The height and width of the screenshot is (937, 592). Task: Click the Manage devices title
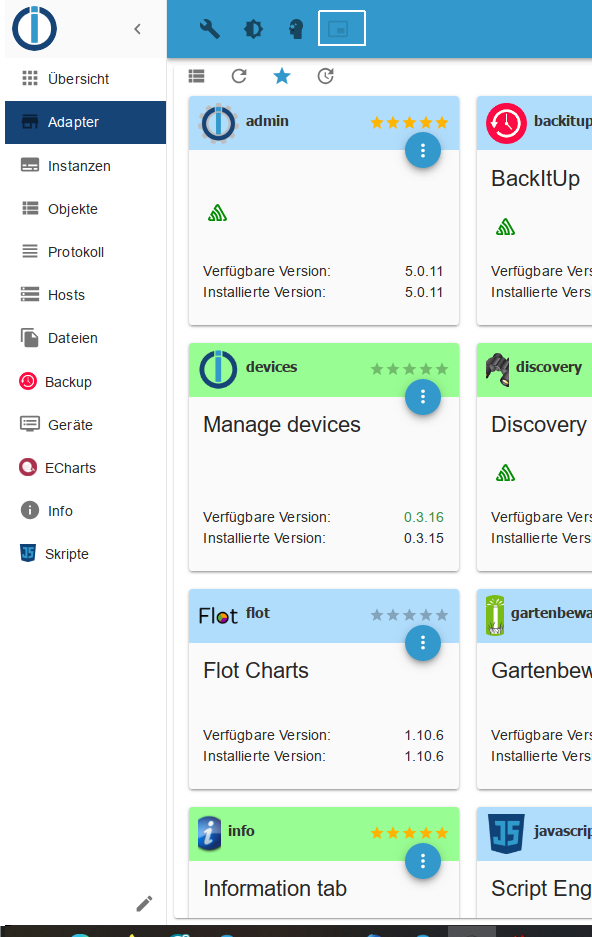282,424
